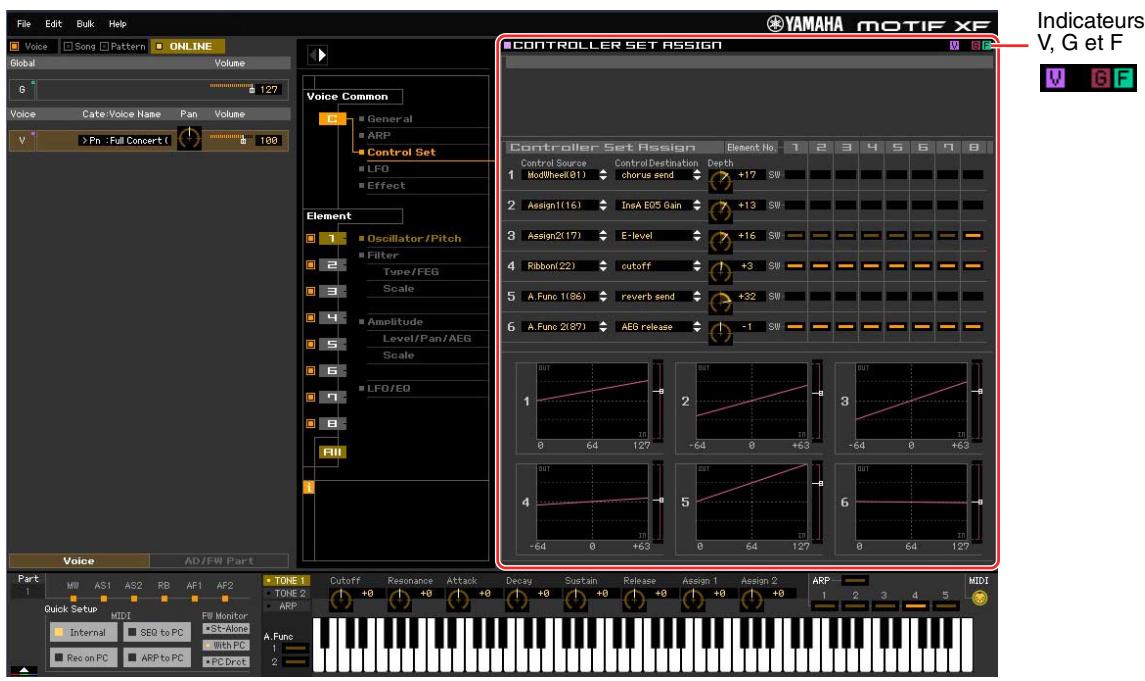Switch to Voice mode
The width and height of the screenshot is (1145, 681).
click(x=30, y=46)
